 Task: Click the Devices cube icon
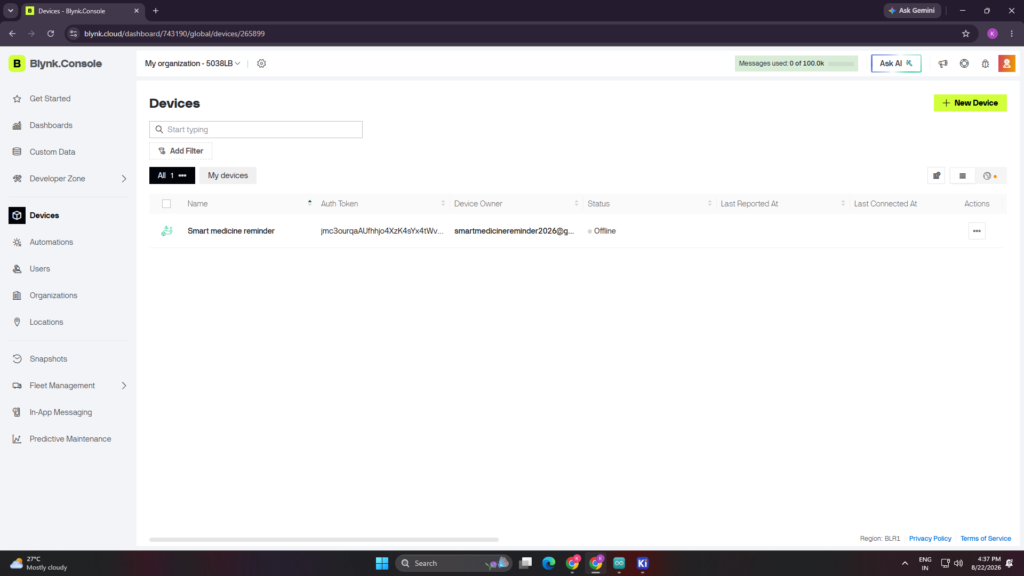pyautogui.click(x=17, y=216)
